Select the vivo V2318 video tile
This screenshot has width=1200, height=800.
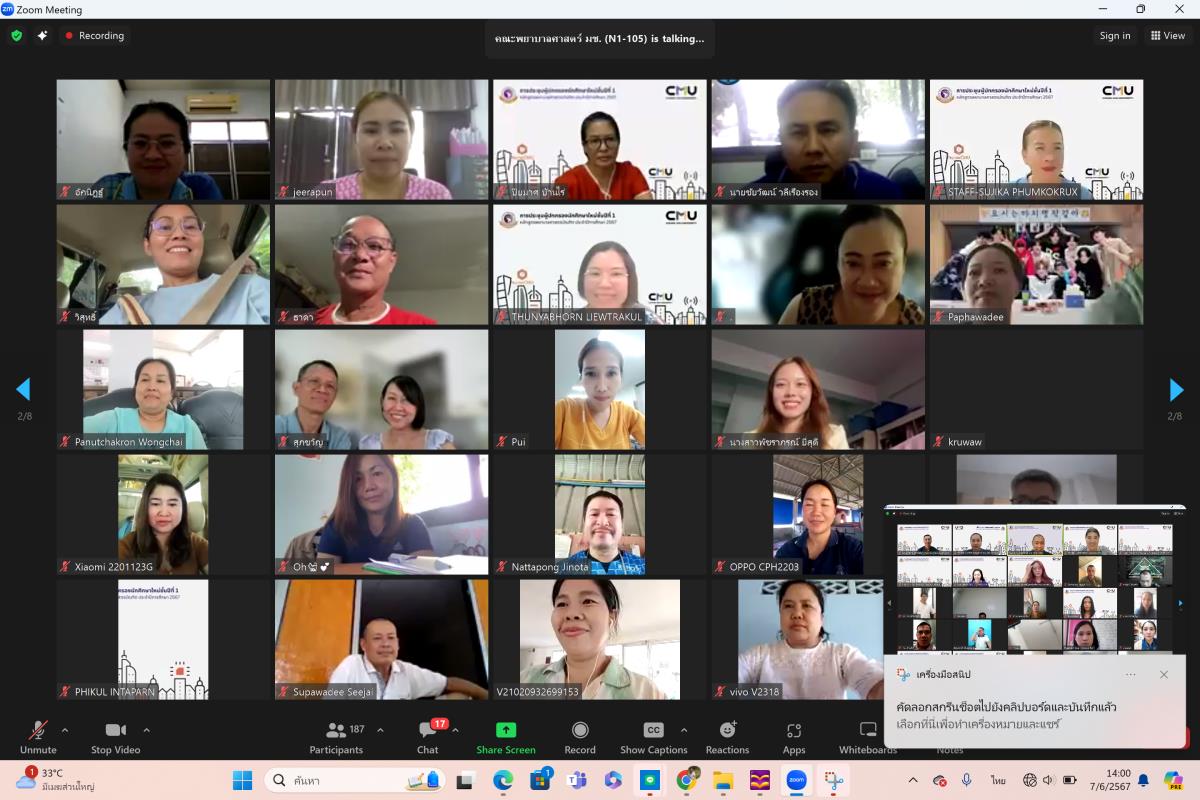797,640
